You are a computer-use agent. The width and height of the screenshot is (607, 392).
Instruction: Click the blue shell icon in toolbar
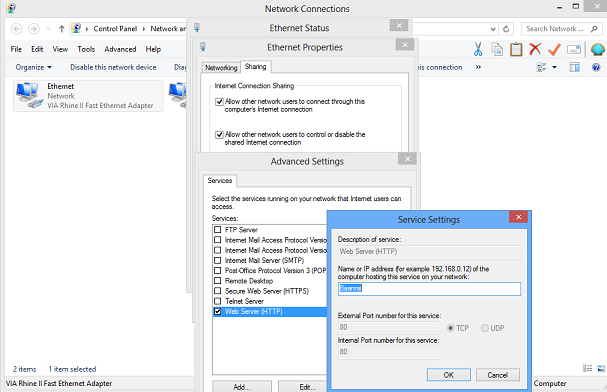[598, 50]
